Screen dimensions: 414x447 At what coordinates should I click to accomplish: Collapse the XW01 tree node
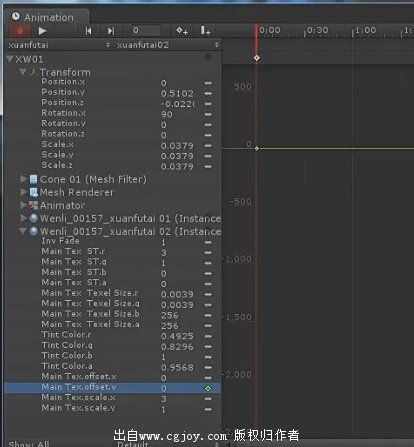[x=10, y=59]
